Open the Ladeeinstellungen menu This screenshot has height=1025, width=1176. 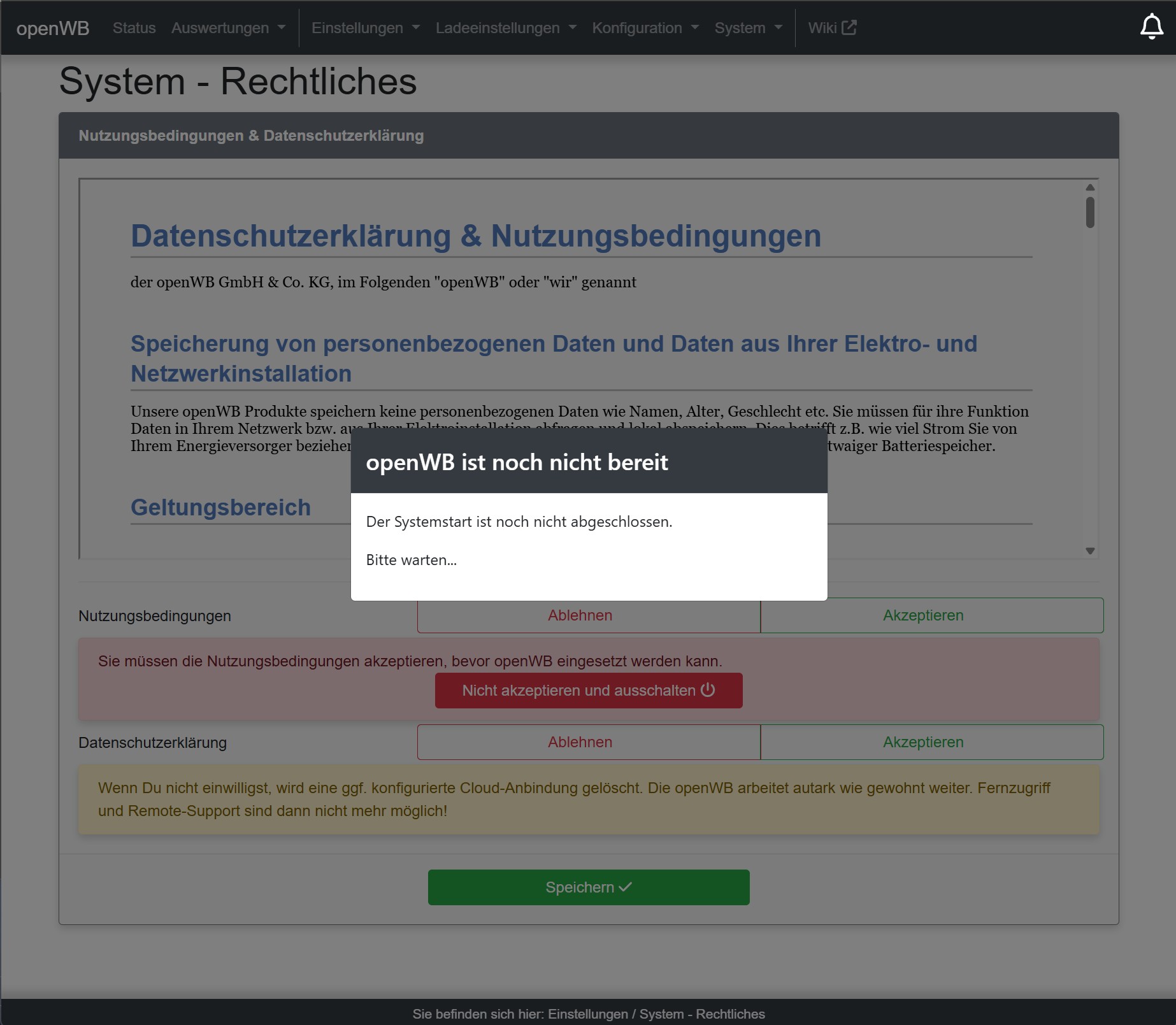pyautogui.click(x=505, y=27)
